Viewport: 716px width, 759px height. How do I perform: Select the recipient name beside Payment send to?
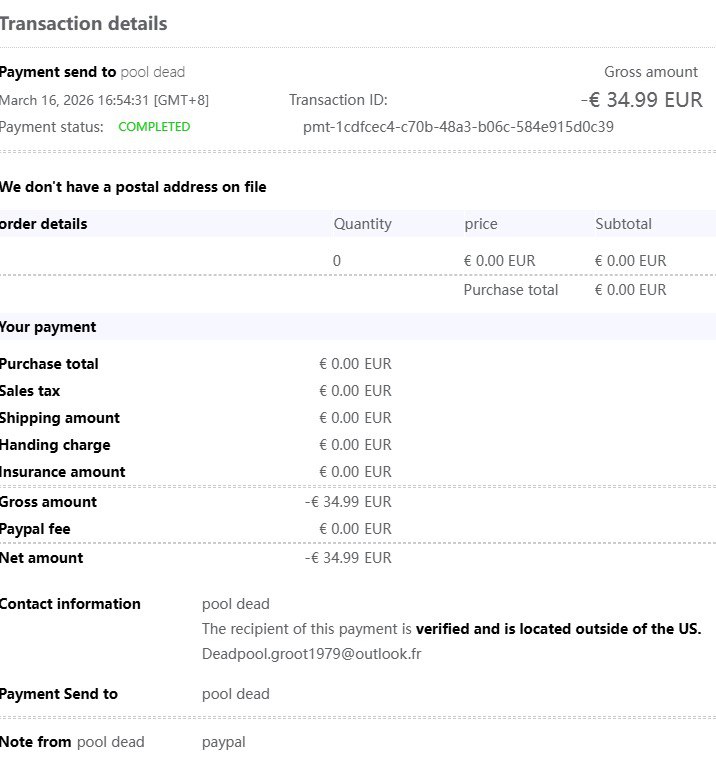click(153, 72)
